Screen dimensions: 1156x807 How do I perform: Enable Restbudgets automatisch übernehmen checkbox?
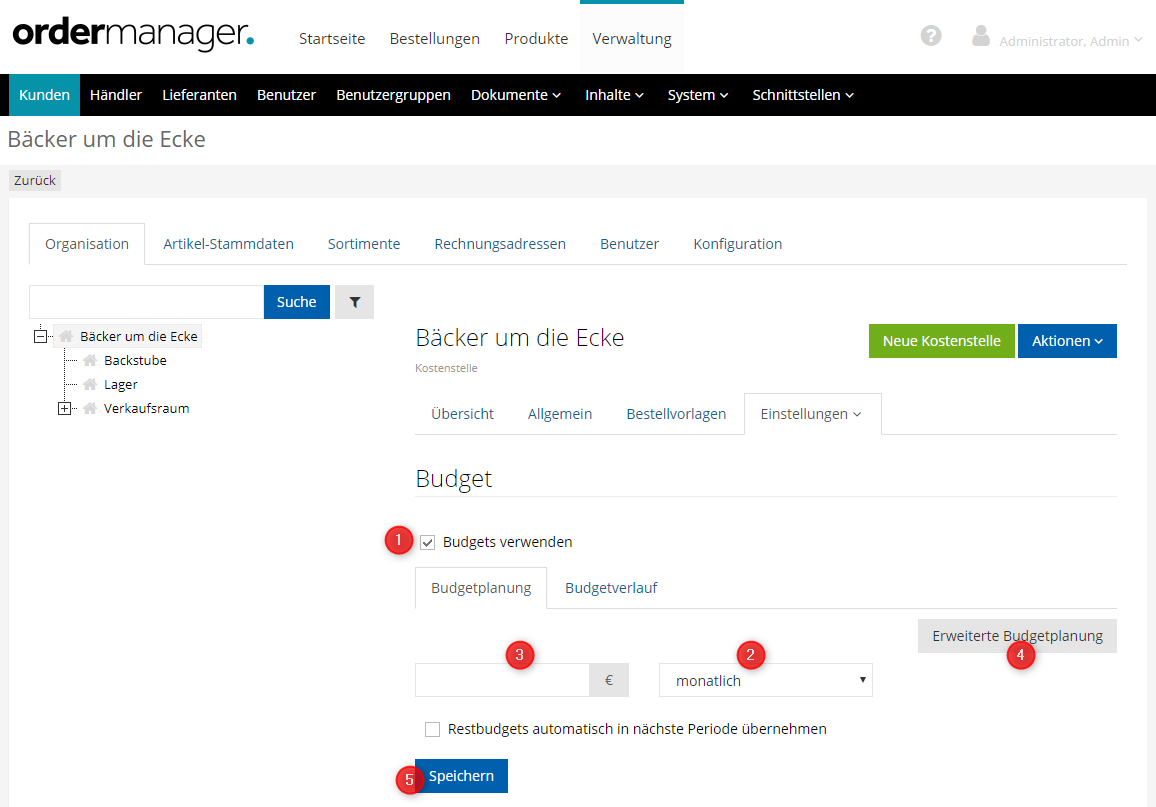point(432,730)
